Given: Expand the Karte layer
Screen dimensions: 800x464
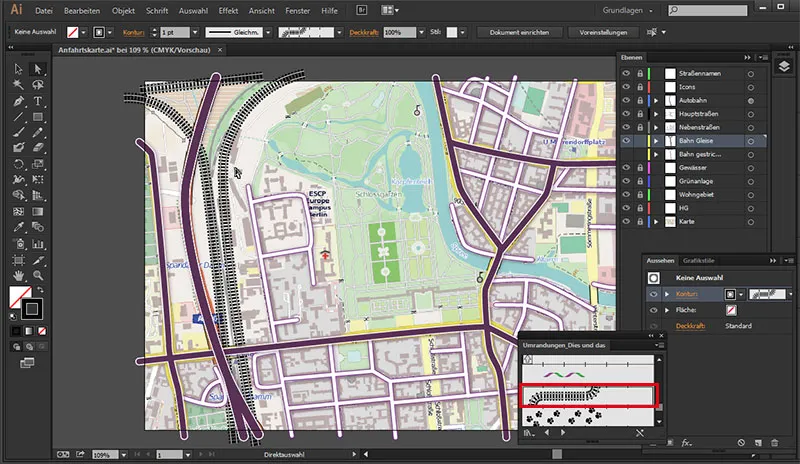Looking at the screenshot, I should point(656,222).
